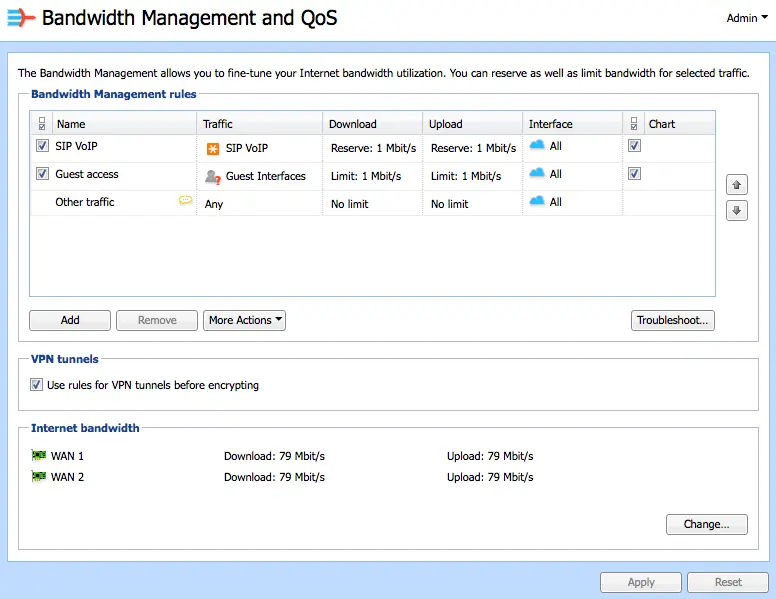Image resolution: width=776 pixels, height=599 pixels.
Task: Click WAN 1 Upload: 79 Mbit/s text
Action: point(490,456)
